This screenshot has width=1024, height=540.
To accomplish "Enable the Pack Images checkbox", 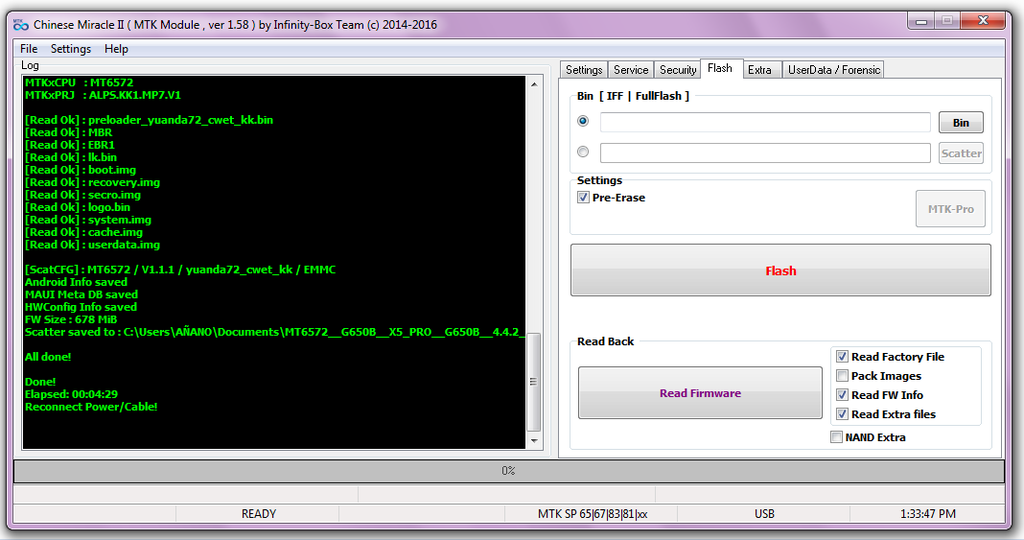I will tap(842, 376).
